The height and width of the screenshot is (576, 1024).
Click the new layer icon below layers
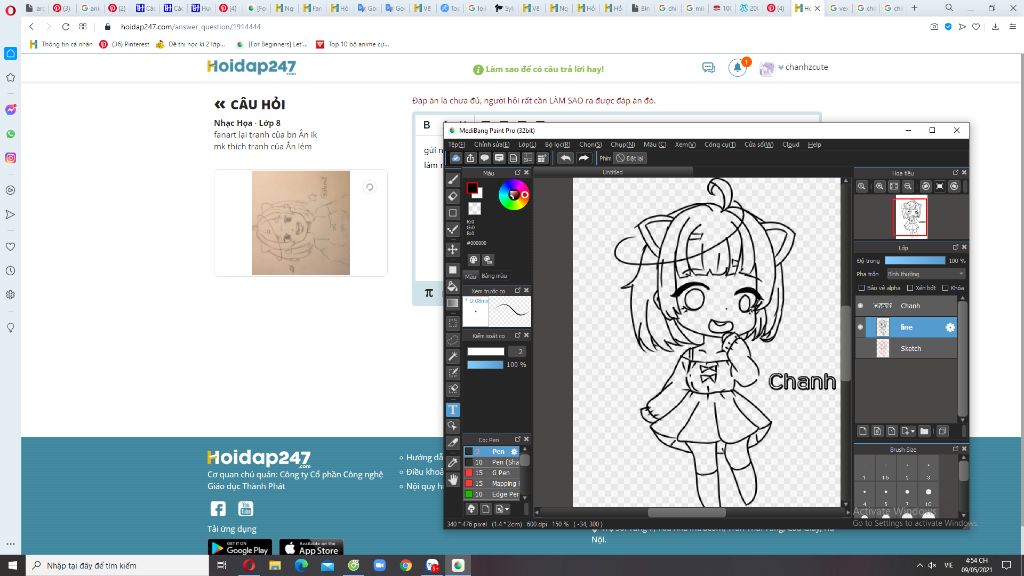click(x=863, y=431)
